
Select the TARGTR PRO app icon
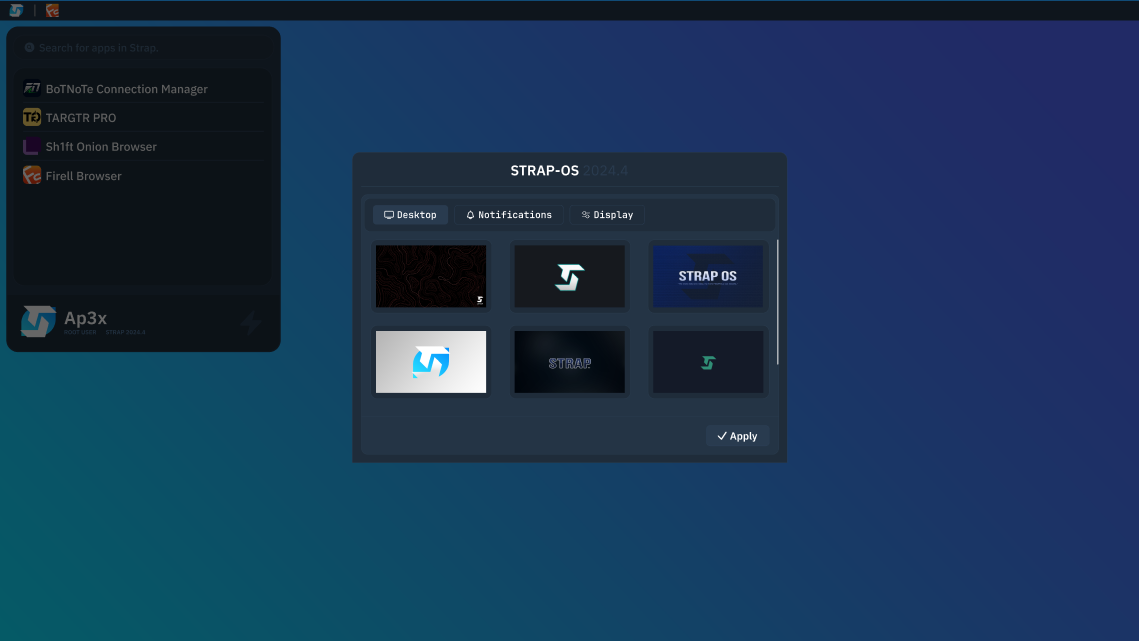pyautogui.click(x=31, y=117)
